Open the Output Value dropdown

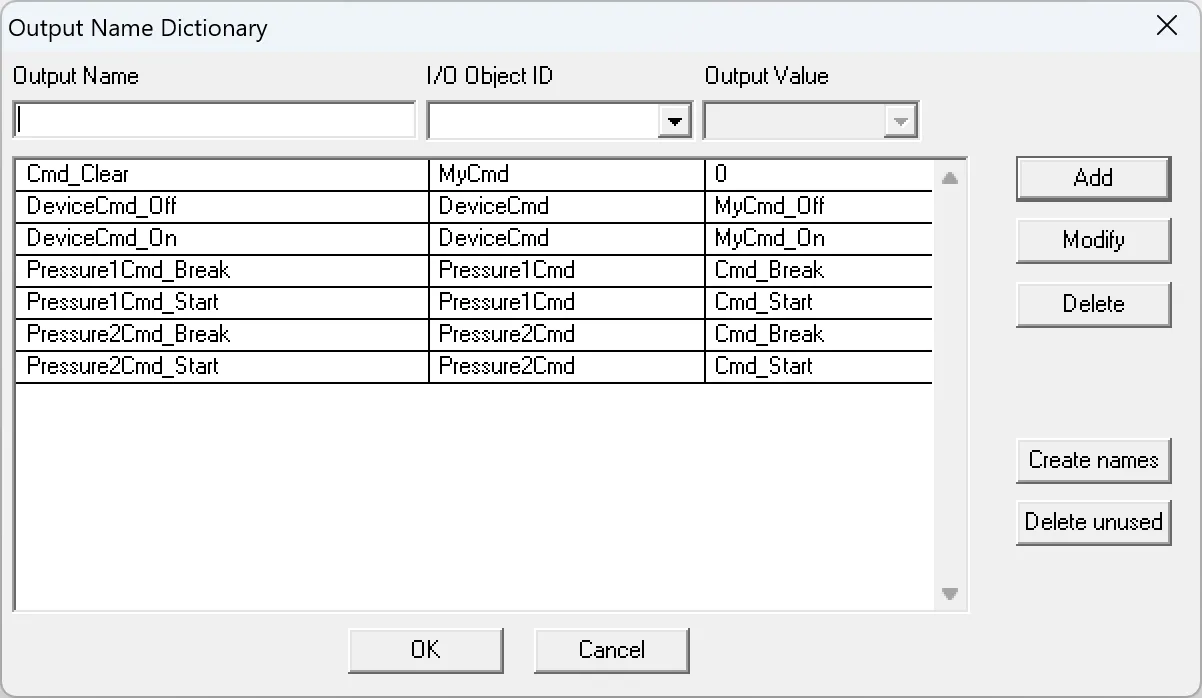tap(899, 120)
